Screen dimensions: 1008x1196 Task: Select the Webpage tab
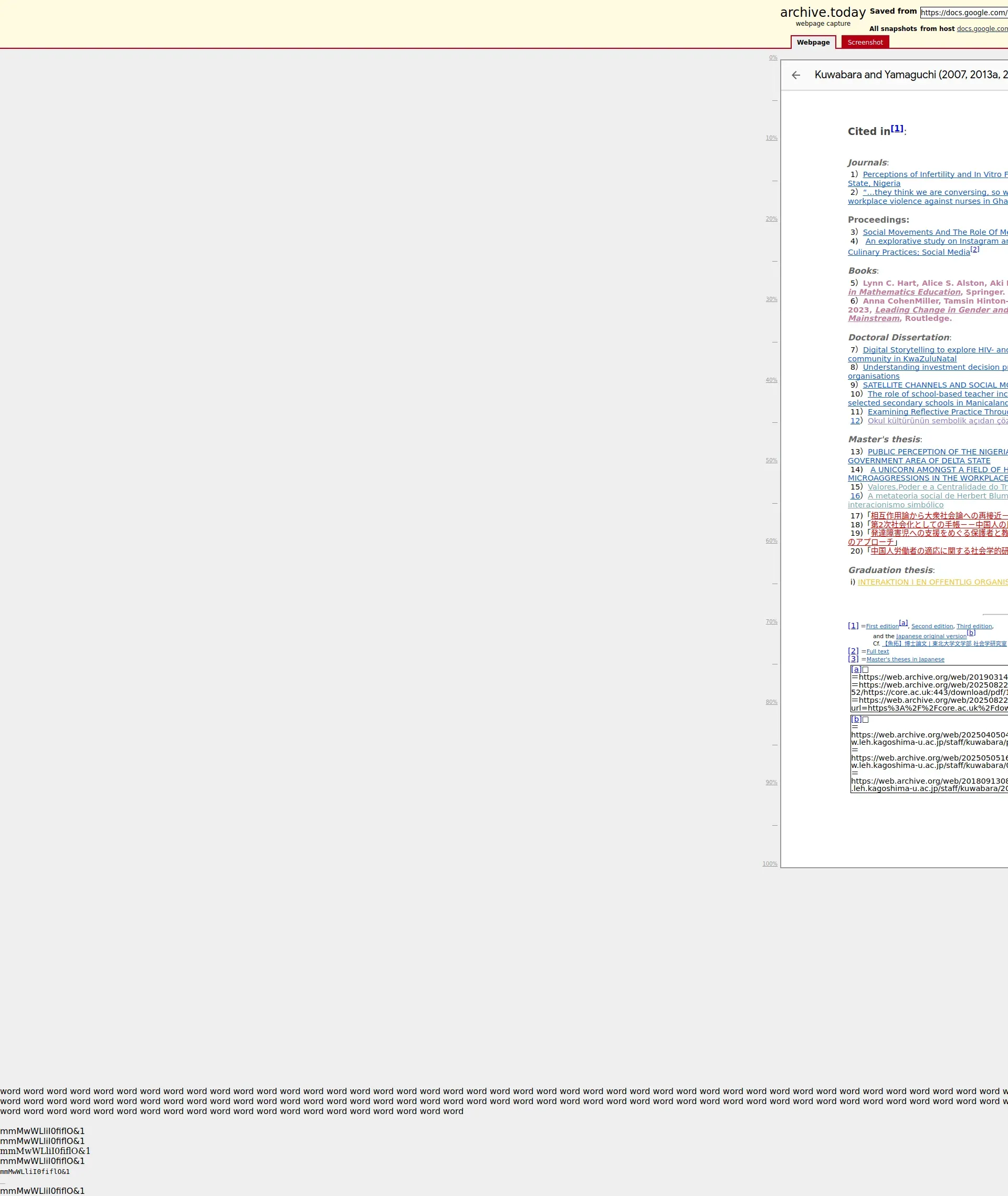pos(813,43)
